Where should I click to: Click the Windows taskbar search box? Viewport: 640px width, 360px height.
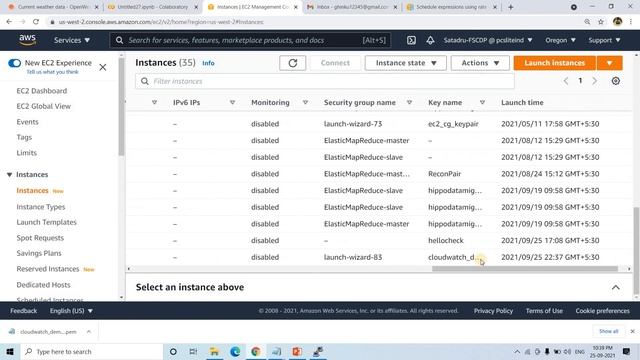click(x=92, y=351)
